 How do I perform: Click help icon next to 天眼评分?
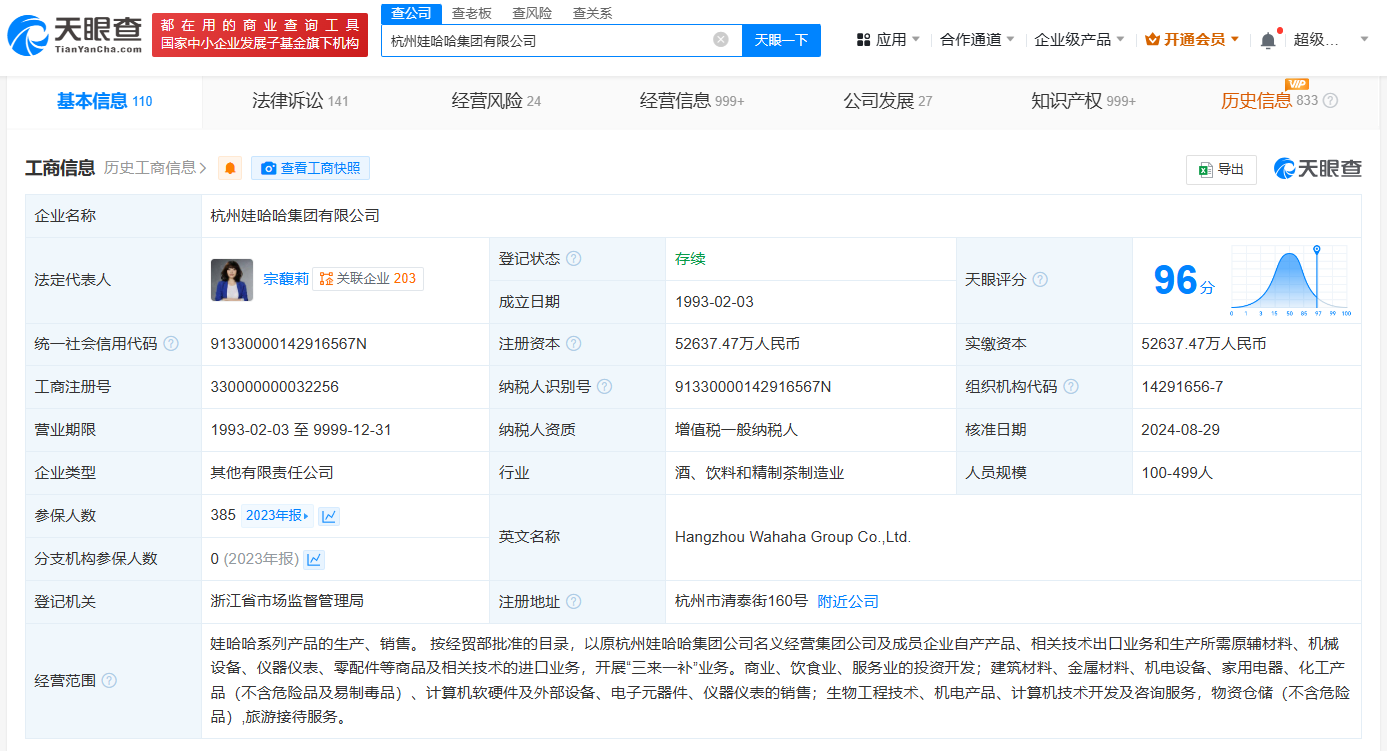[x=1040, y=280]
